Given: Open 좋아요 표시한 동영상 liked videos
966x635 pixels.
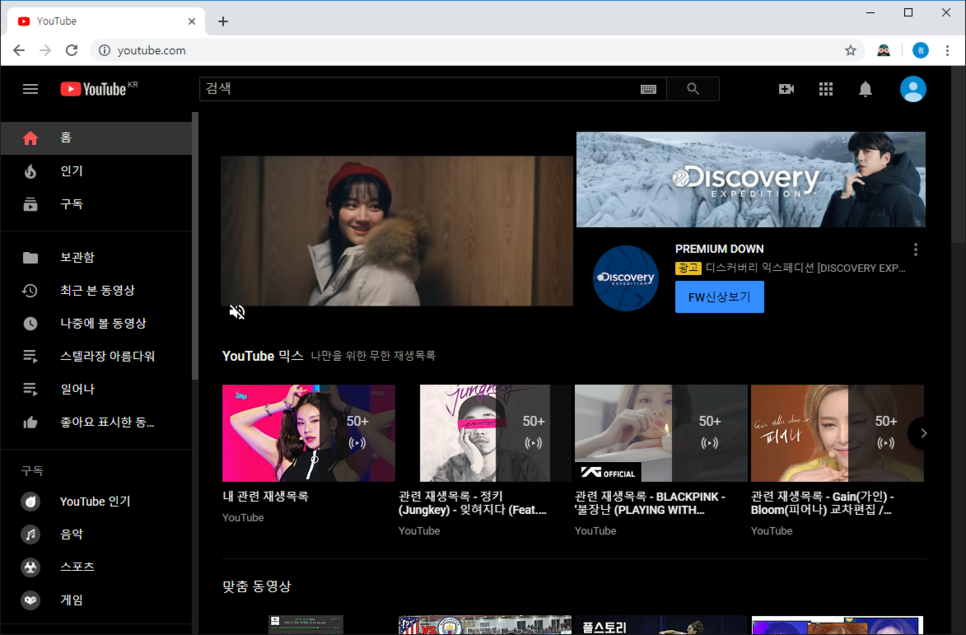Looking at the screenshot, I should (96, 422).
